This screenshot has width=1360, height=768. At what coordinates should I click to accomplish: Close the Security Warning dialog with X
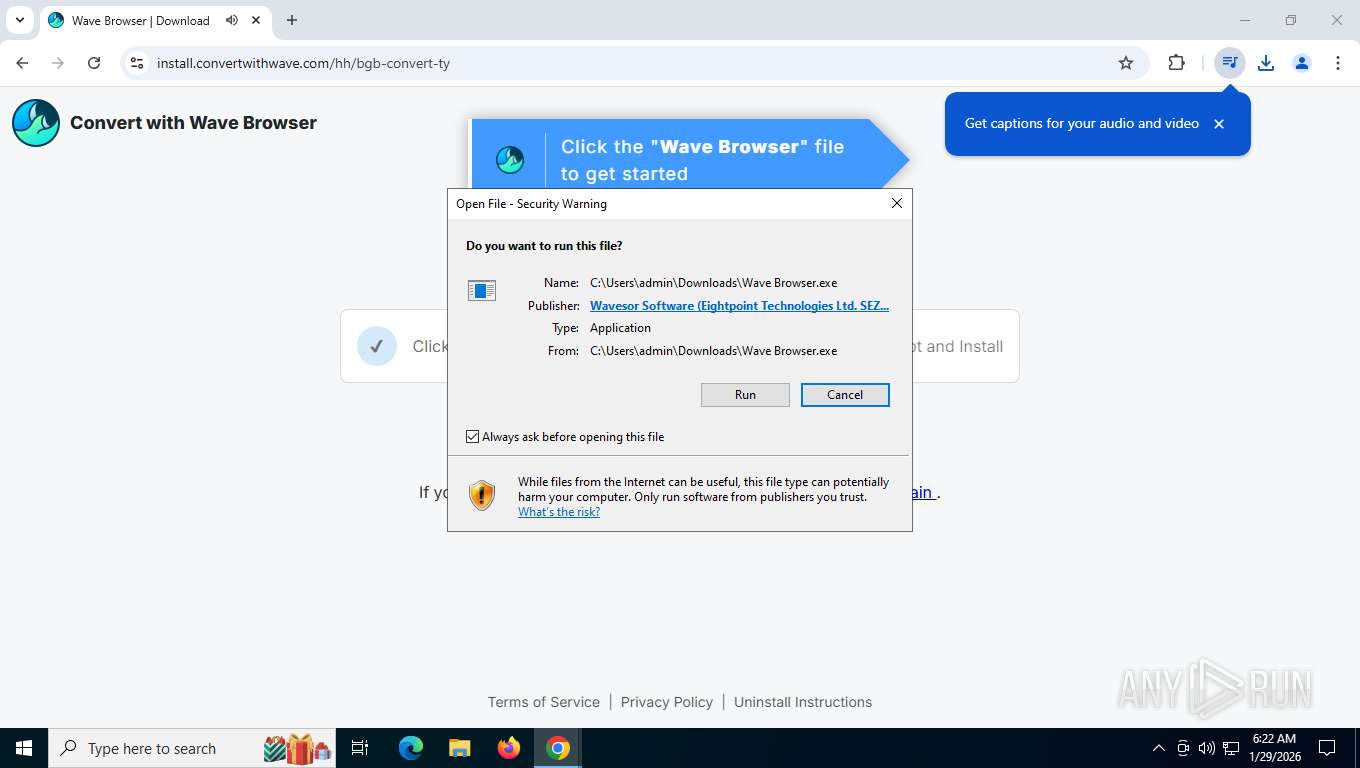[897, 203]
